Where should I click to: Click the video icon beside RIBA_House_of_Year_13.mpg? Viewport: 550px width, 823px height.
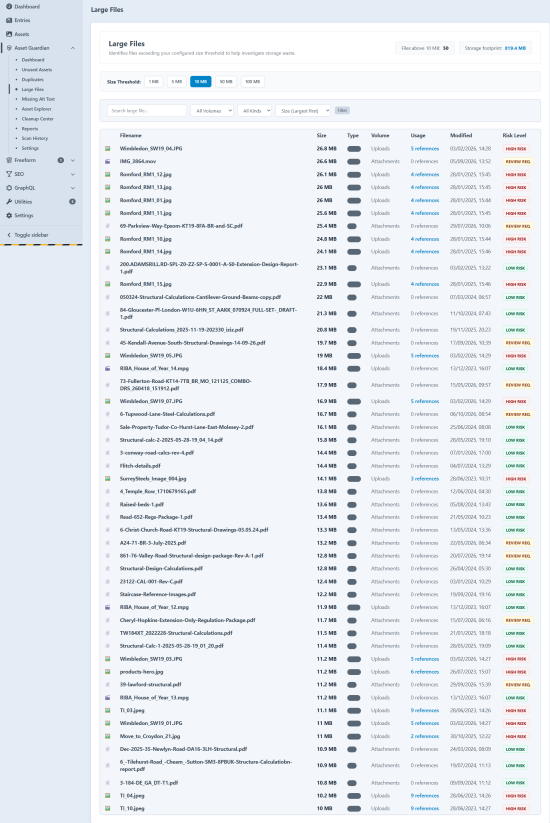108,698
